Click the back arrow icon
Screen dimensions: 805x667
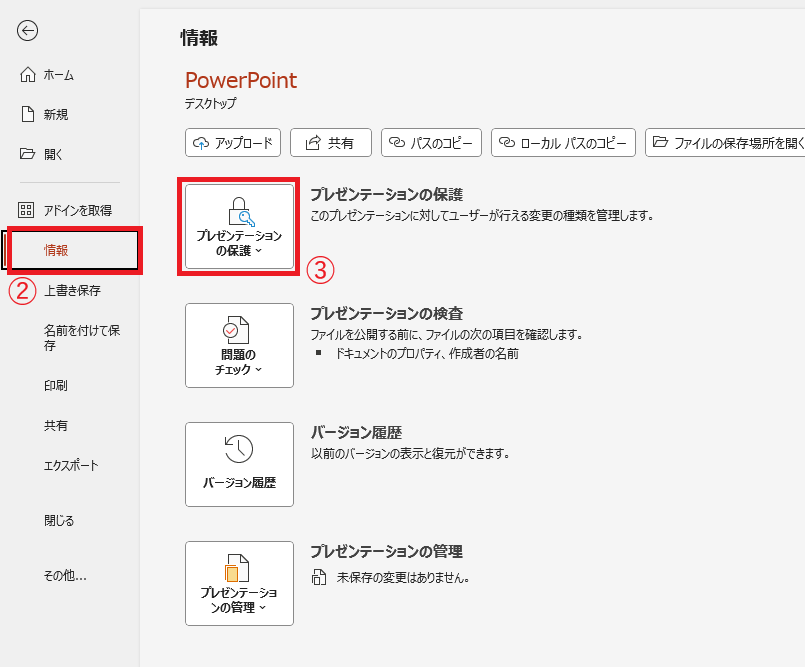tap(27, 30)
